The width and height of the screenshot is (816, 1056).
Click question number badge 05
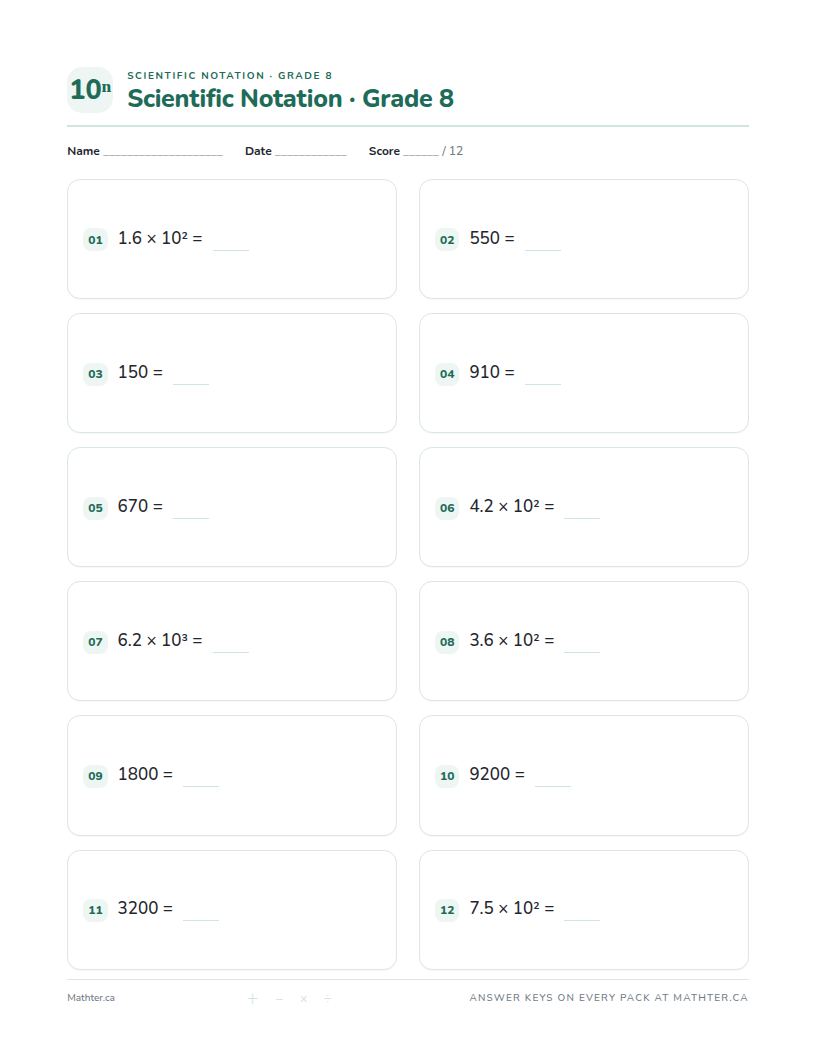coord(96,508)
